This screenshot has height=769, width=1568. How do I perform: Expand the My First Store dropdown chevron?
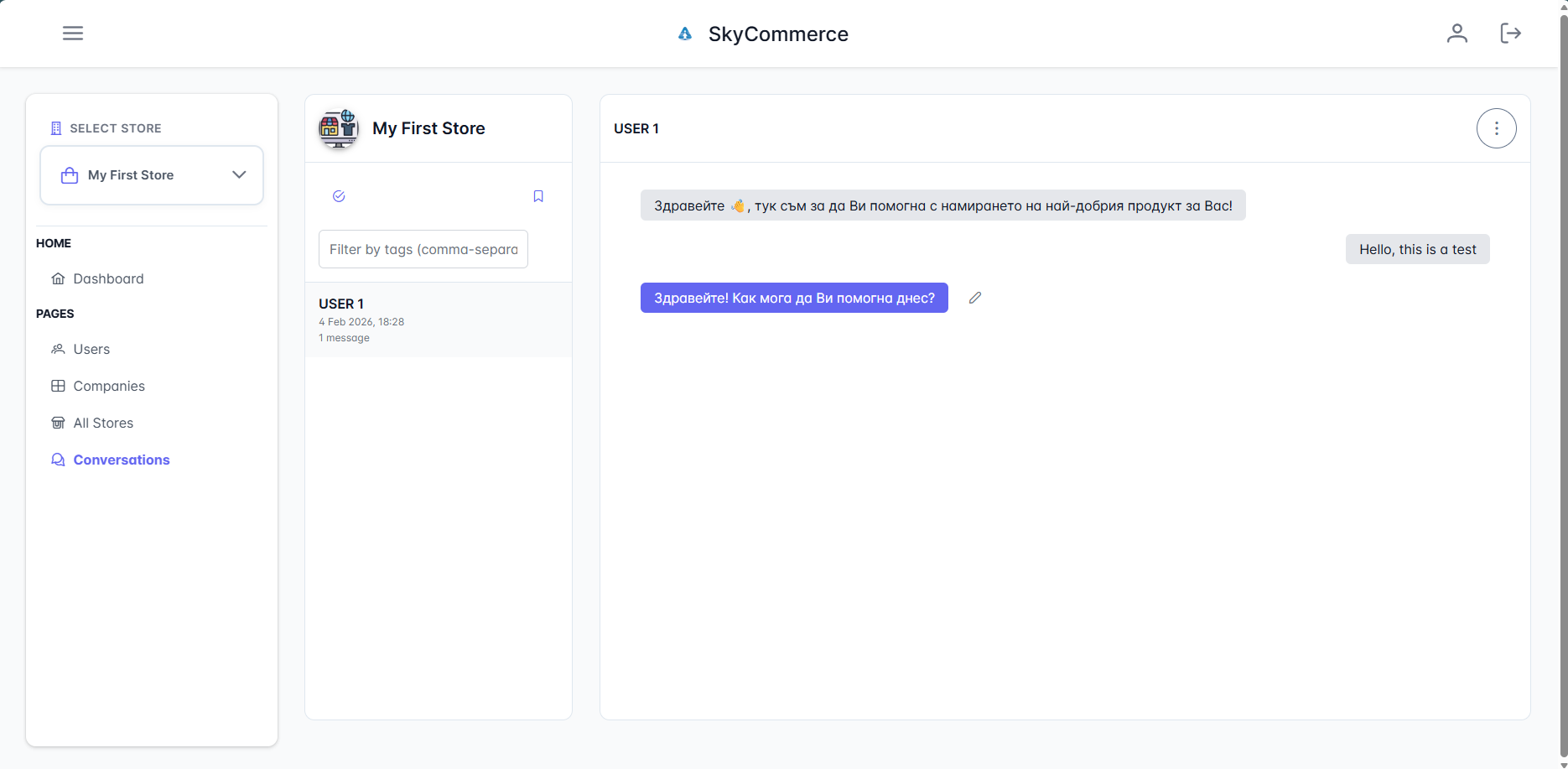click(239, 174)
